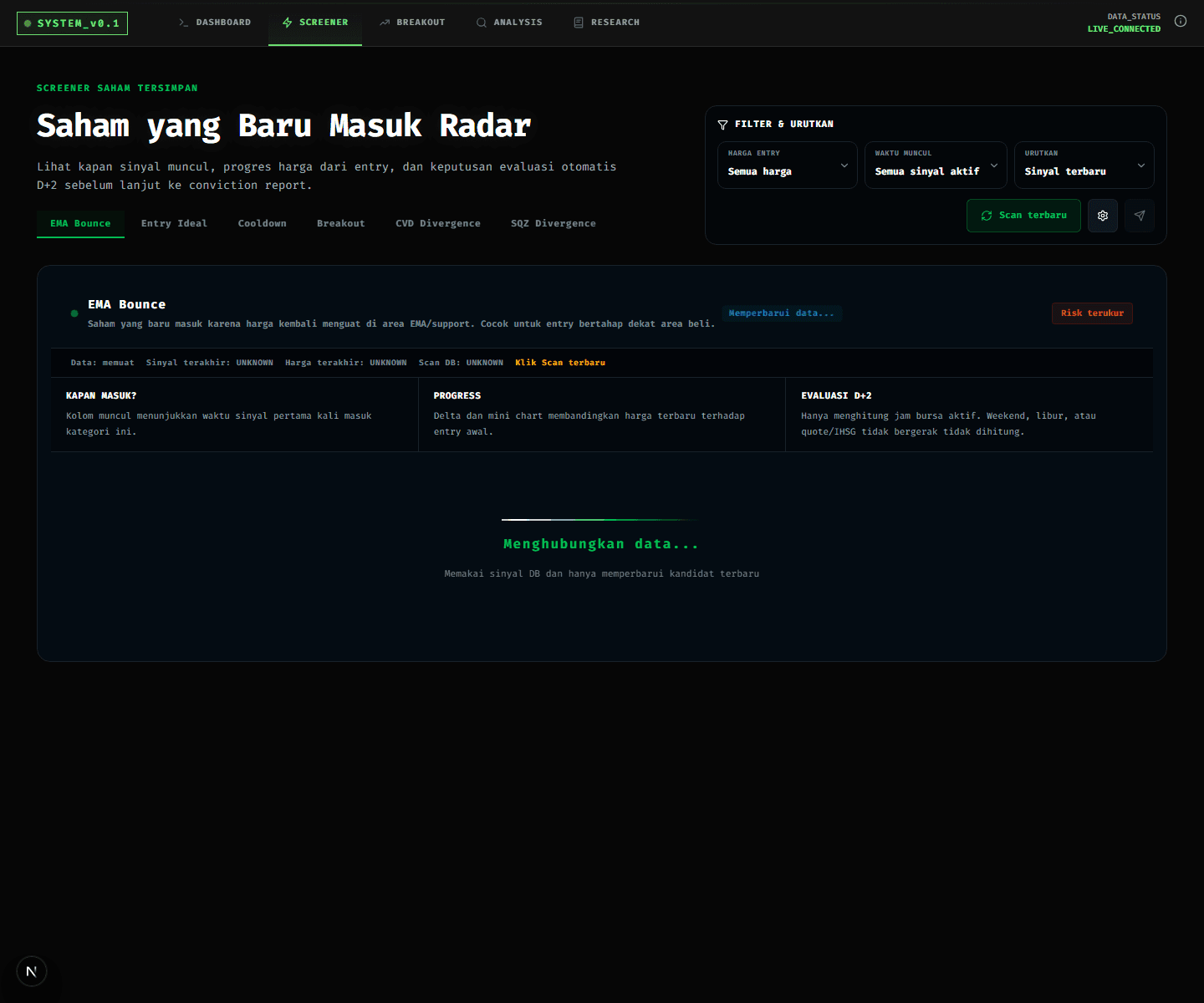Click the PROGRESS heading
Viewport: 1204px width, 1003px height.
pos(457,396)
